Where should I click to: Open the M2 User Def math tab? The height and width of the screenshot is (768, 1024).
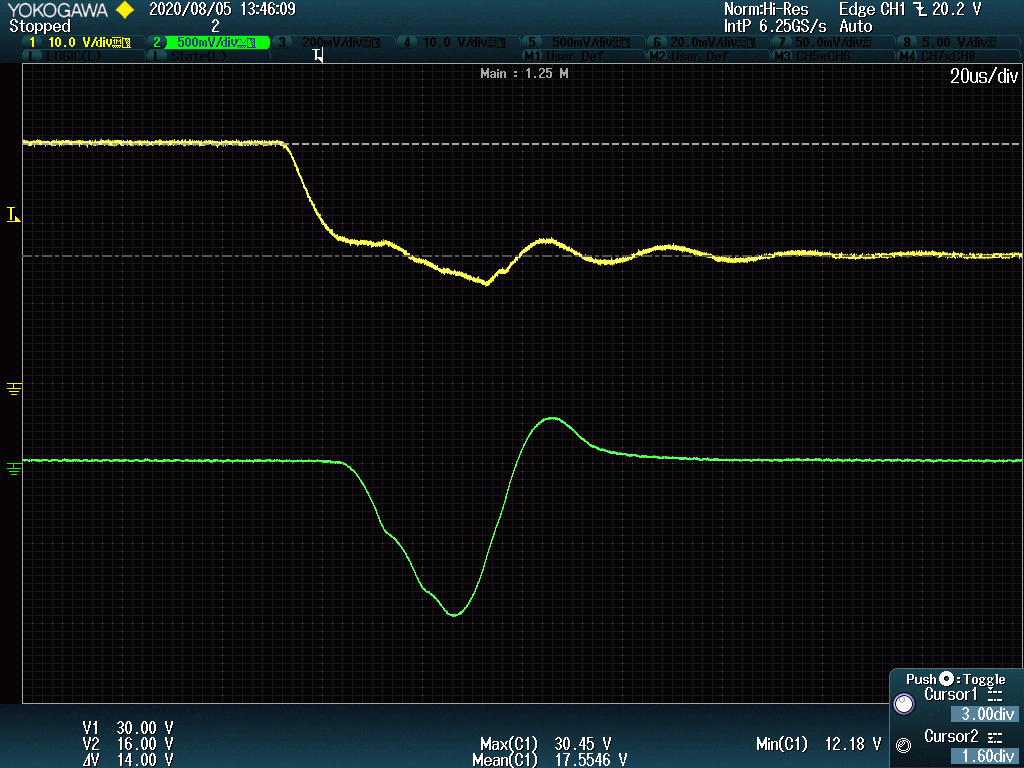click(706, 56)
